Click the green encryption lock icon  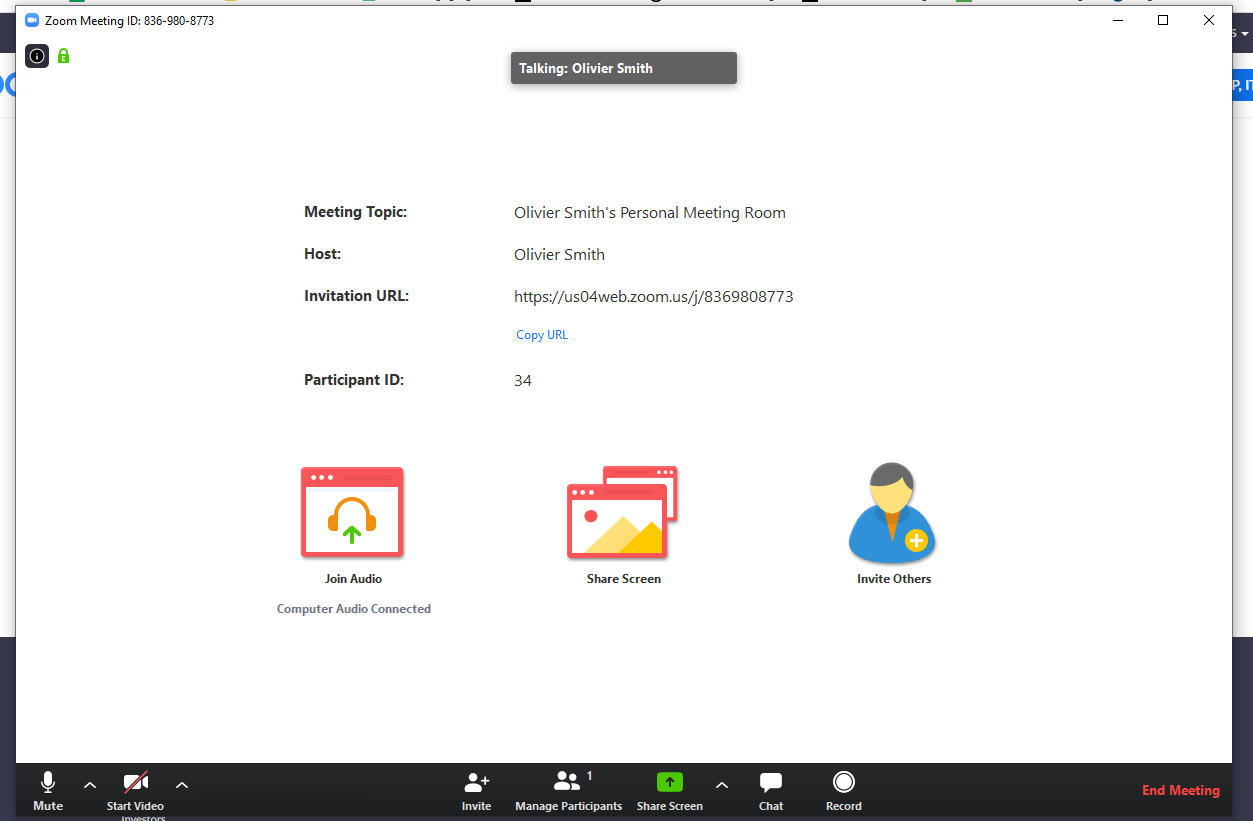pos(64,56)
